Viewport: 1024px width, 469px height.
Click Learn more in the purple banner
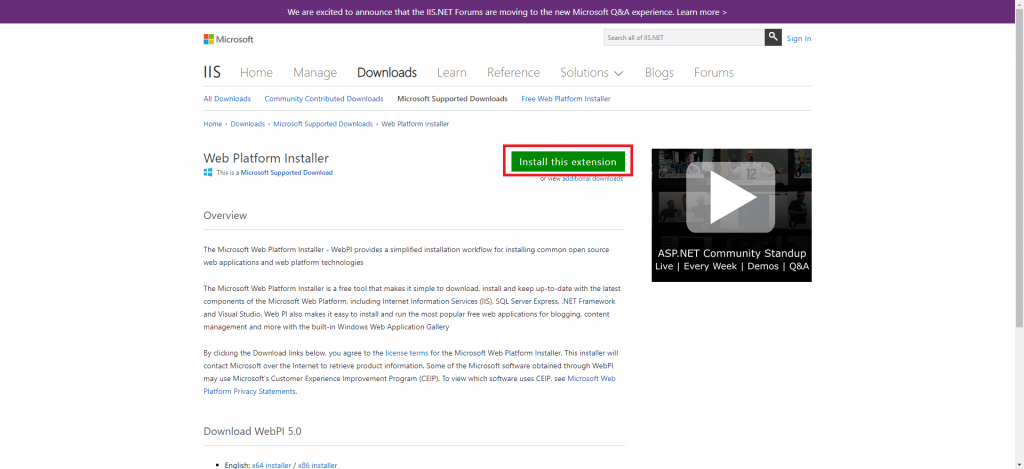pyautogui.click(x=702, y=12)
